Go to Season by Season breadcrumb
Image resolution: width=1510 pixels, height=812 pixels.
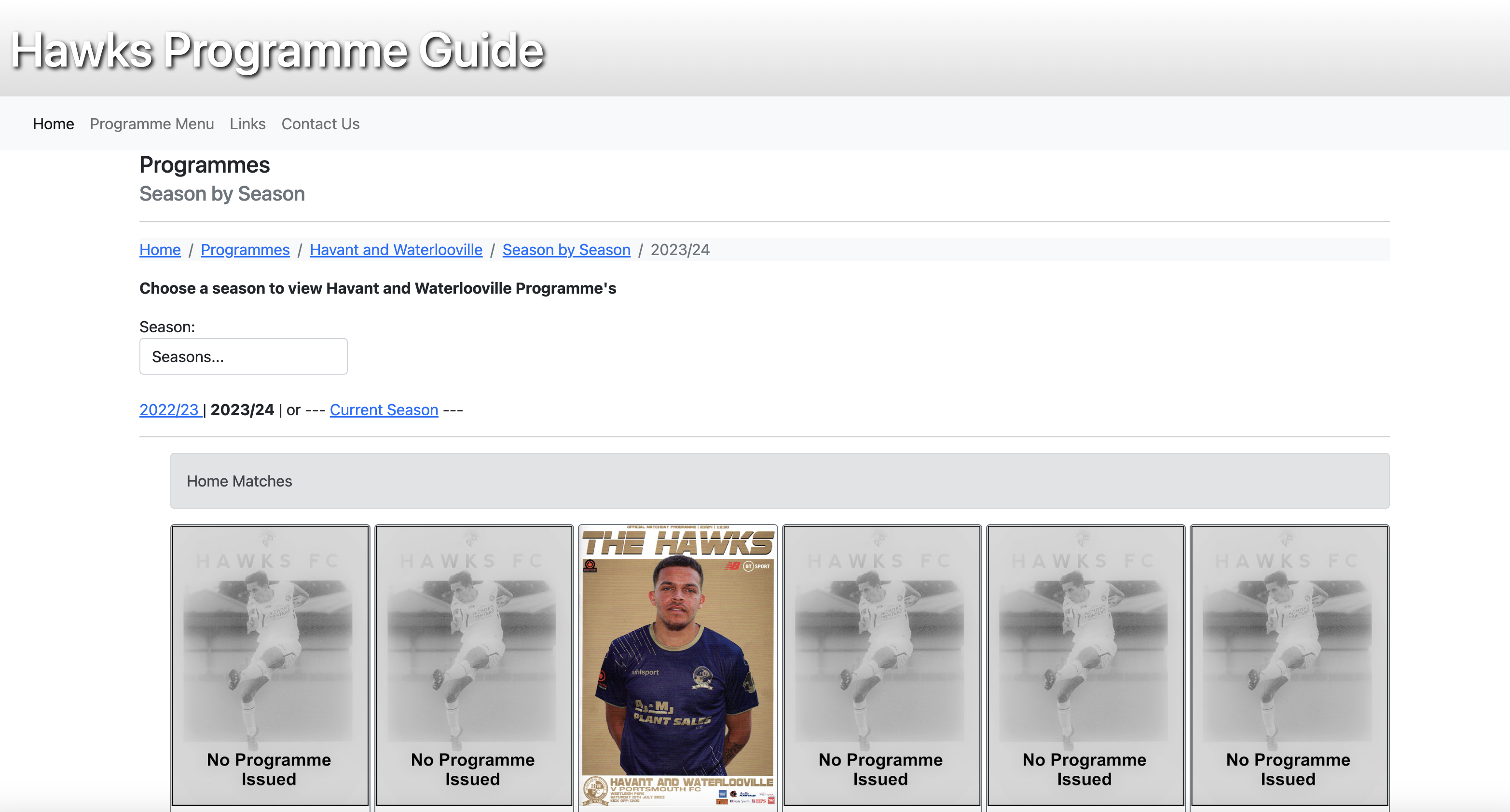566,250
